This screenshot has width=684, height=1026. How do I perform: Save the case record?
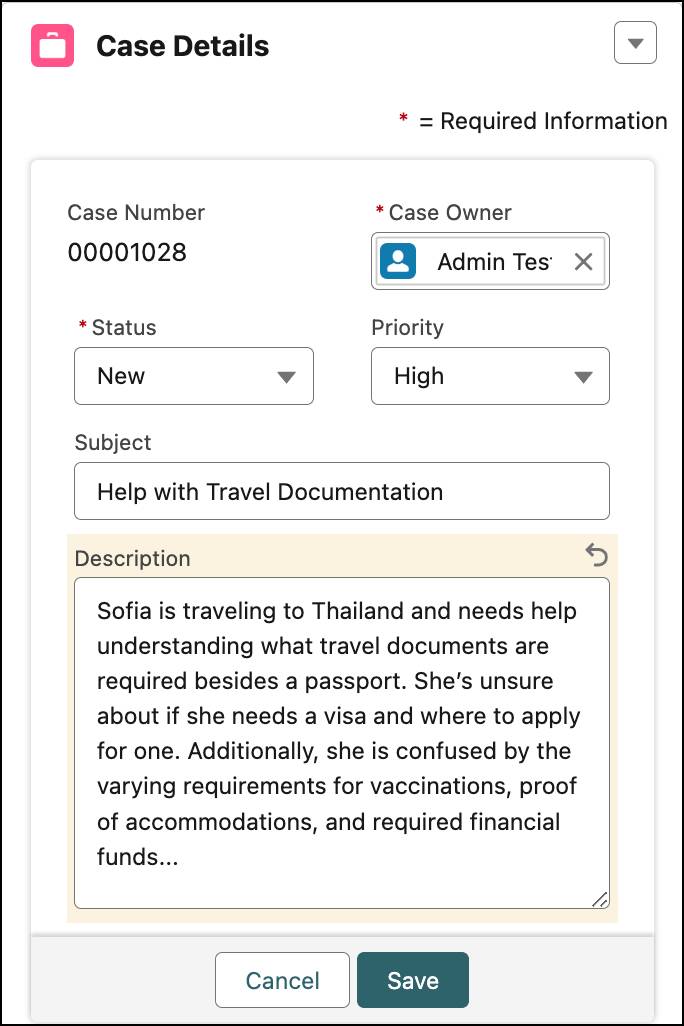click(413, 979)
